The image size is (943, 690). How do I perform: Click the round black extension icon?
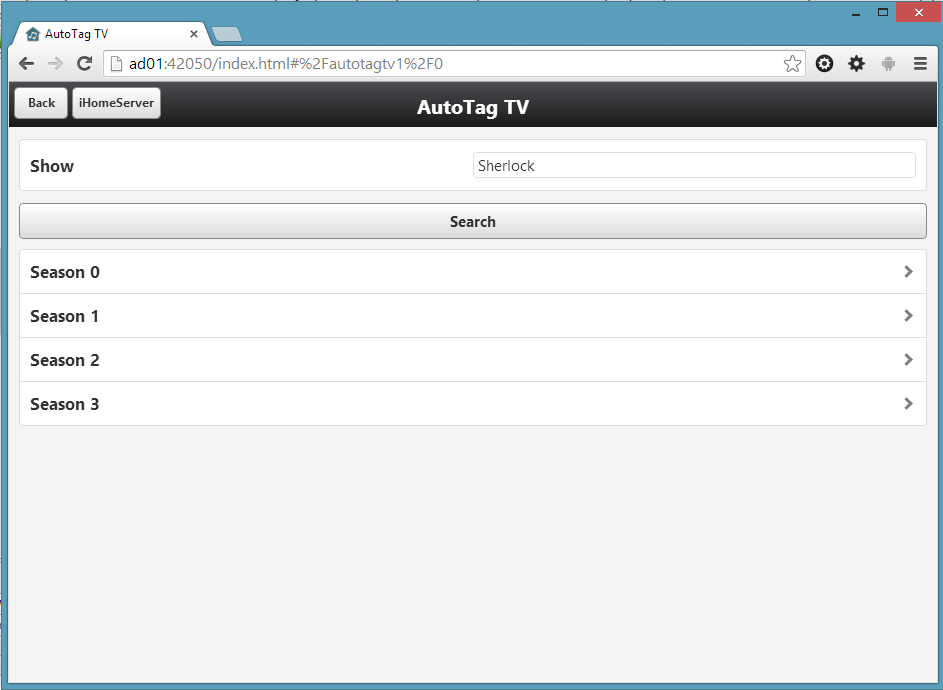pos(824,64)
